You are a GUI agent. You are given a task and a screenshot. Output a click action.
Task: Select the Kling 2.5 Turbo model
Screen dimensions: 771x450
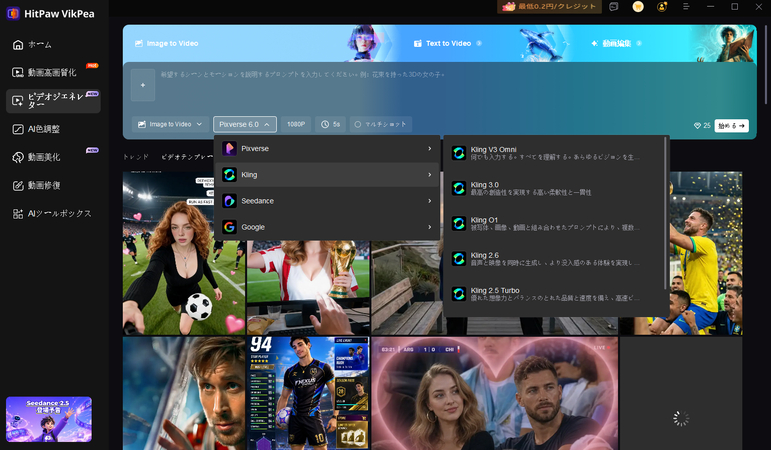coord(554,294)
